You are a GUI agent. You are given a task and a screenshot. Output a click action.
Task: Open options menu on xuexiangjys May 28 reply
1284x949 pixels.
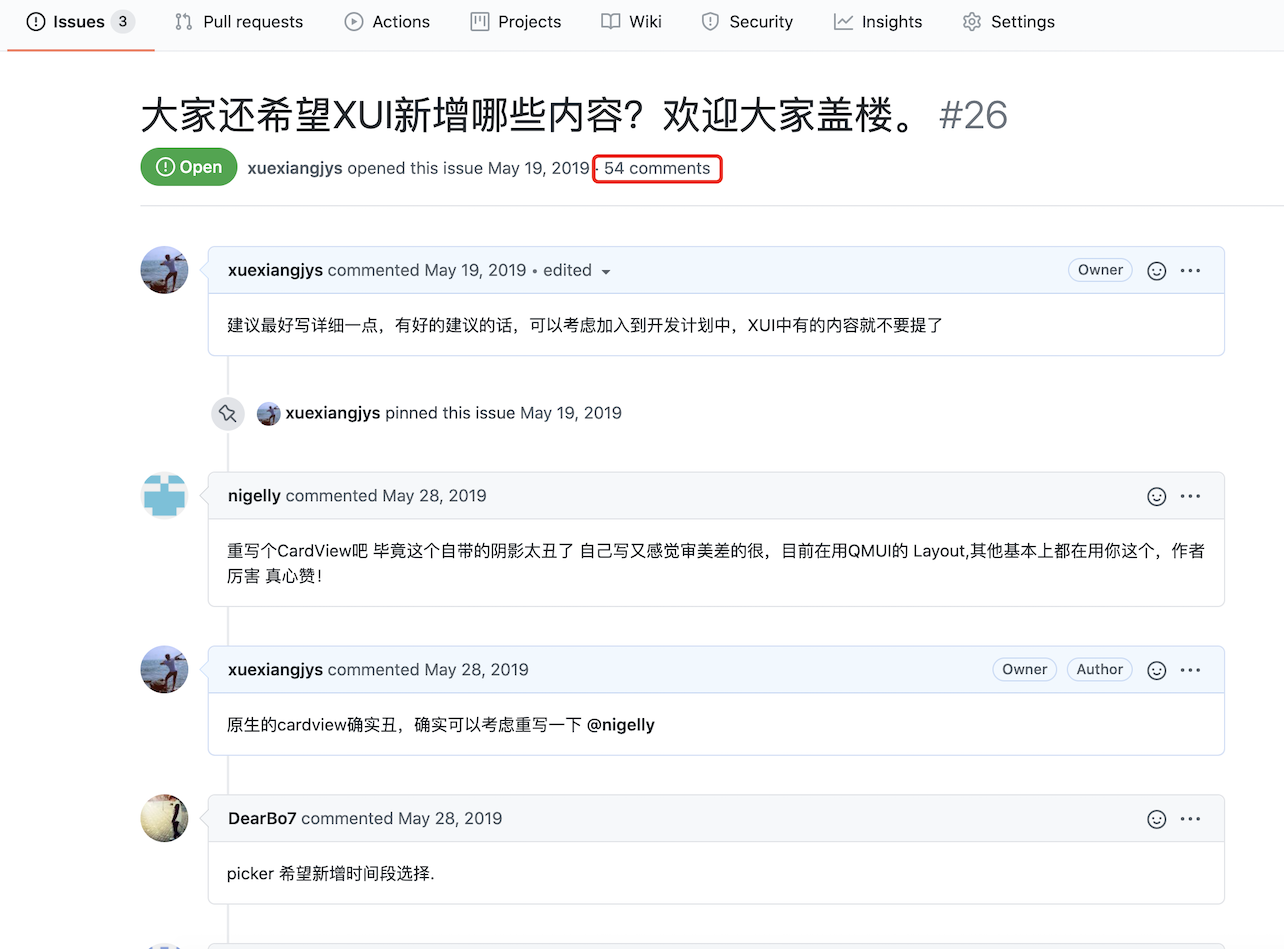pos(1190,671)
